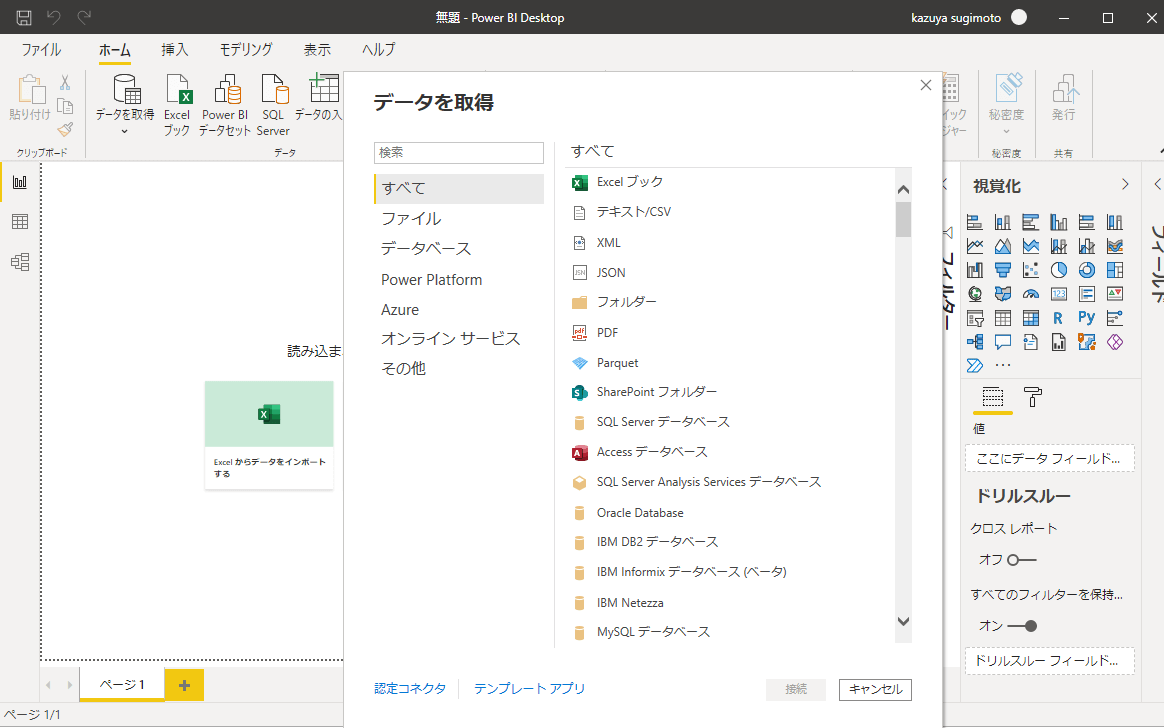Select the ページ 1 tab
Image resolution: width=1164 pixels, height=728 pixels.
click(x=122, y=684)
